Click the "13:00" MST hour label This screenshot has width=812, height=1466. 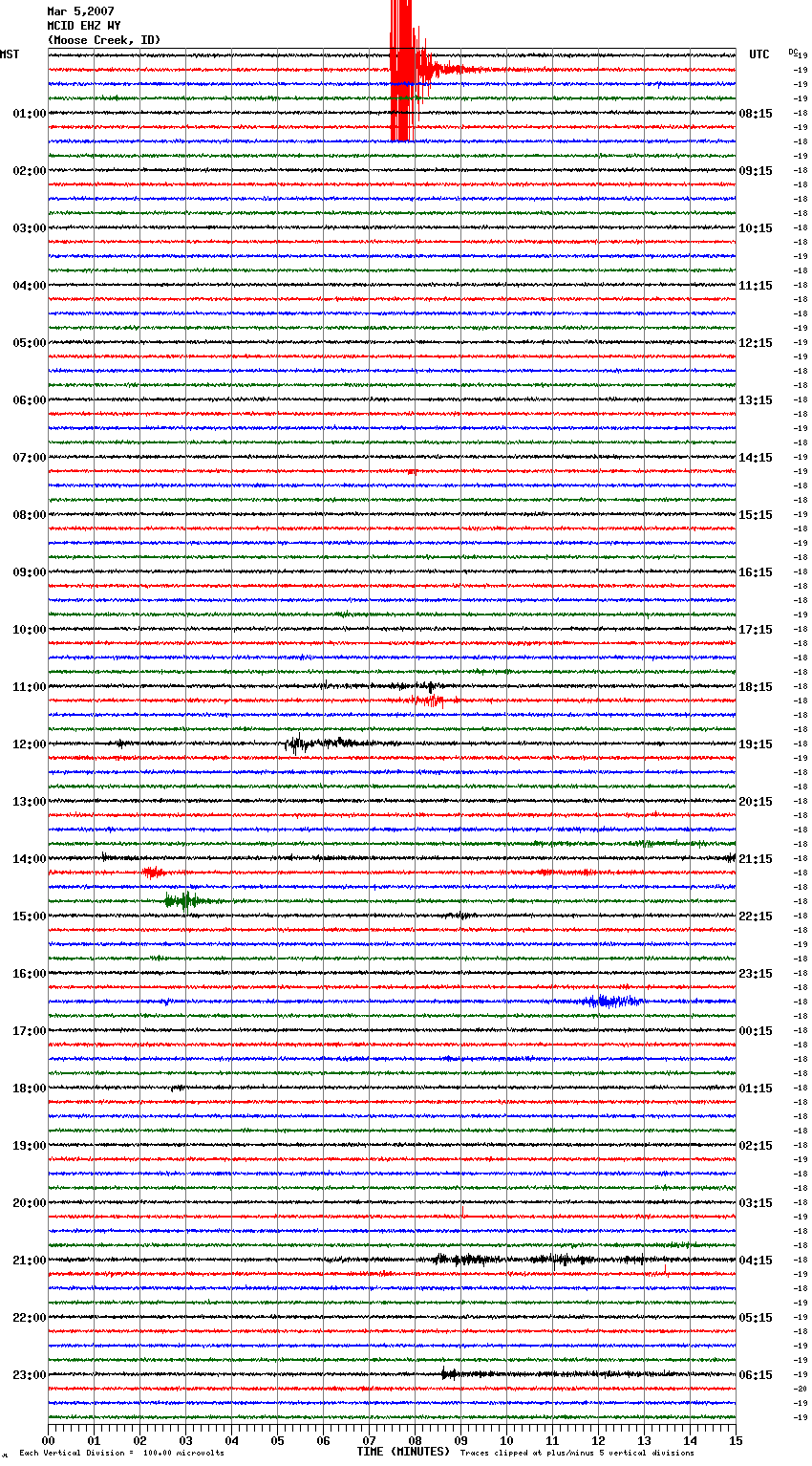coord(30,802)
